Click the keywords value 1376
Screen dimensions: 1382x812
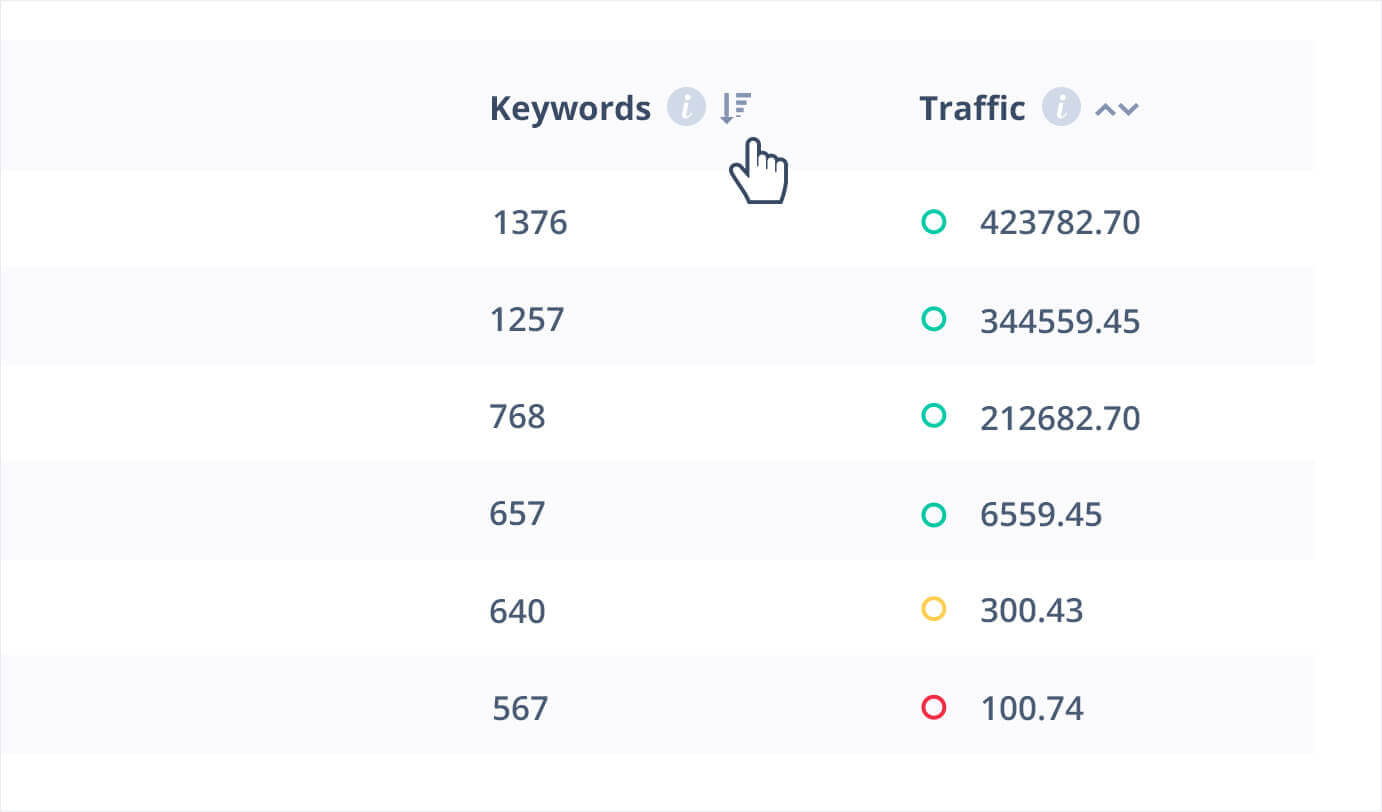click(529, 222)
